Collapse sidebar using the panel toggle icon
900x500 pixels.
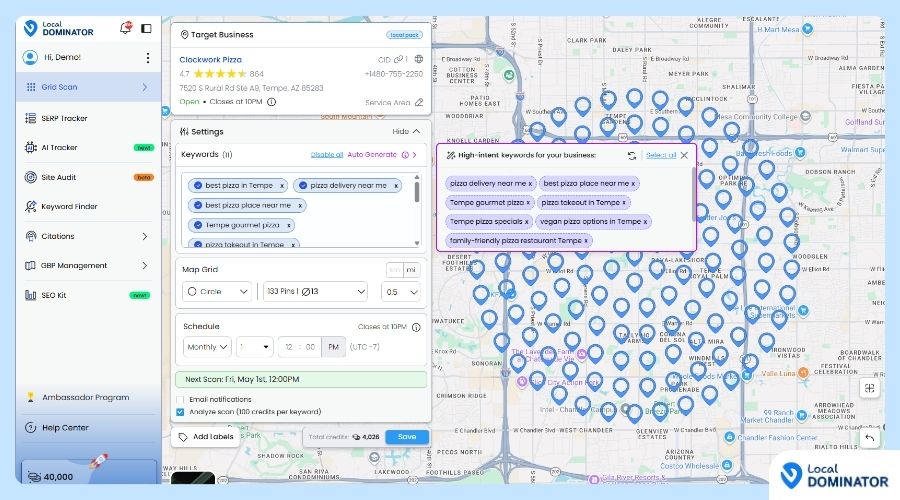pyautogui.click(x=146, y=28)
